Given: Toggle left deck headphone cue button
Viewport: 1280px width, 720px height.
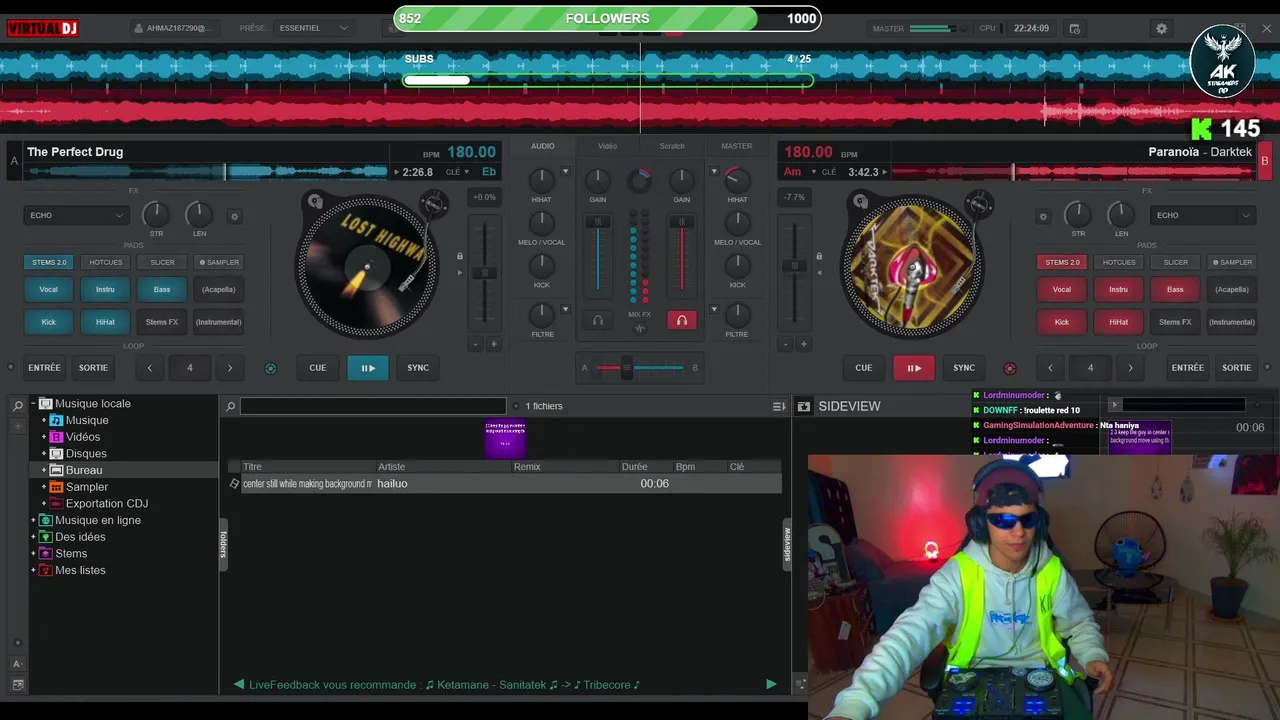Looking at the screenshot, I should (x=598, y=320).
